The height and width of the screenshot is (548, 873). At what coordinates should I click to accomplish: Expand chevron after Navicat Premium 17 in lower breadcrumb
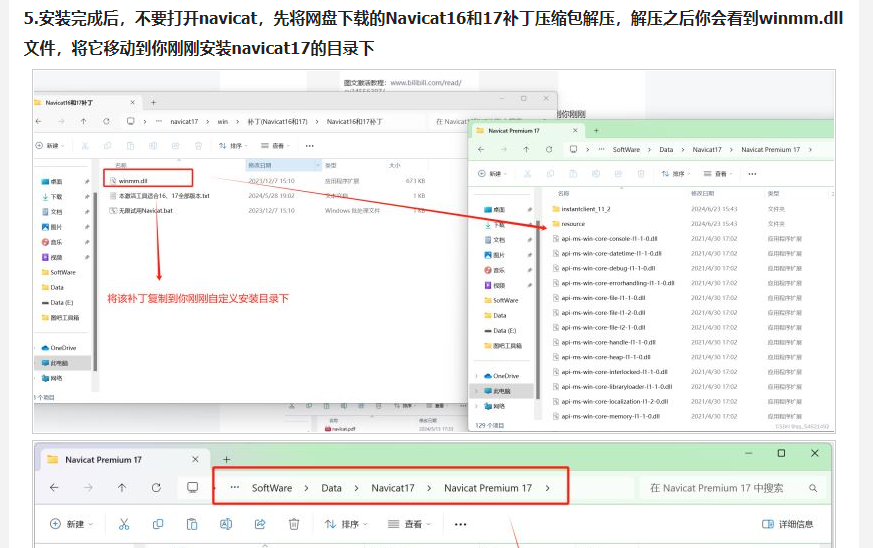point(547,488)
